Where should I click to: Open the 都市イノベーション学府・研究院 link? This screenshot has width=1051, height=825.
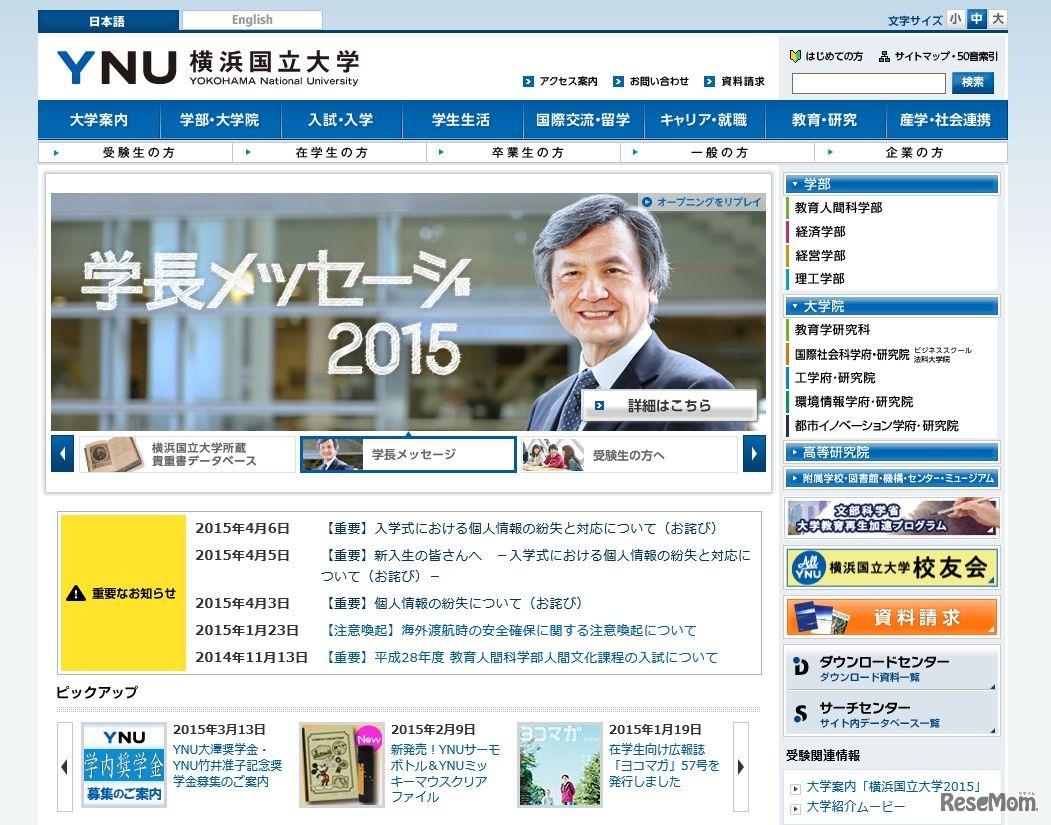pos(877,426)
